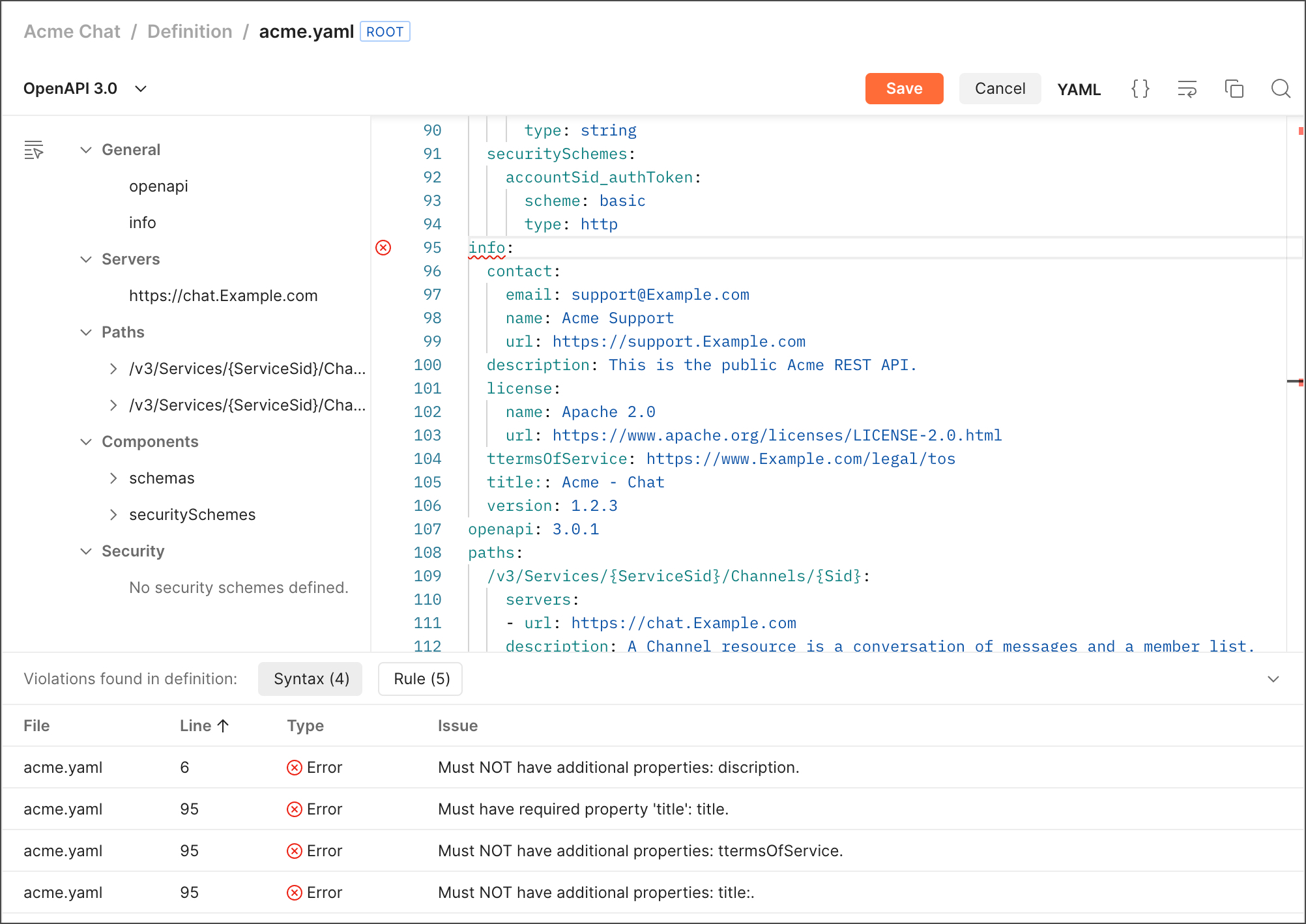Screen dimensions: 1306x924
Task: Save the acme.yaml definition
Action: [x=904, y=88]
